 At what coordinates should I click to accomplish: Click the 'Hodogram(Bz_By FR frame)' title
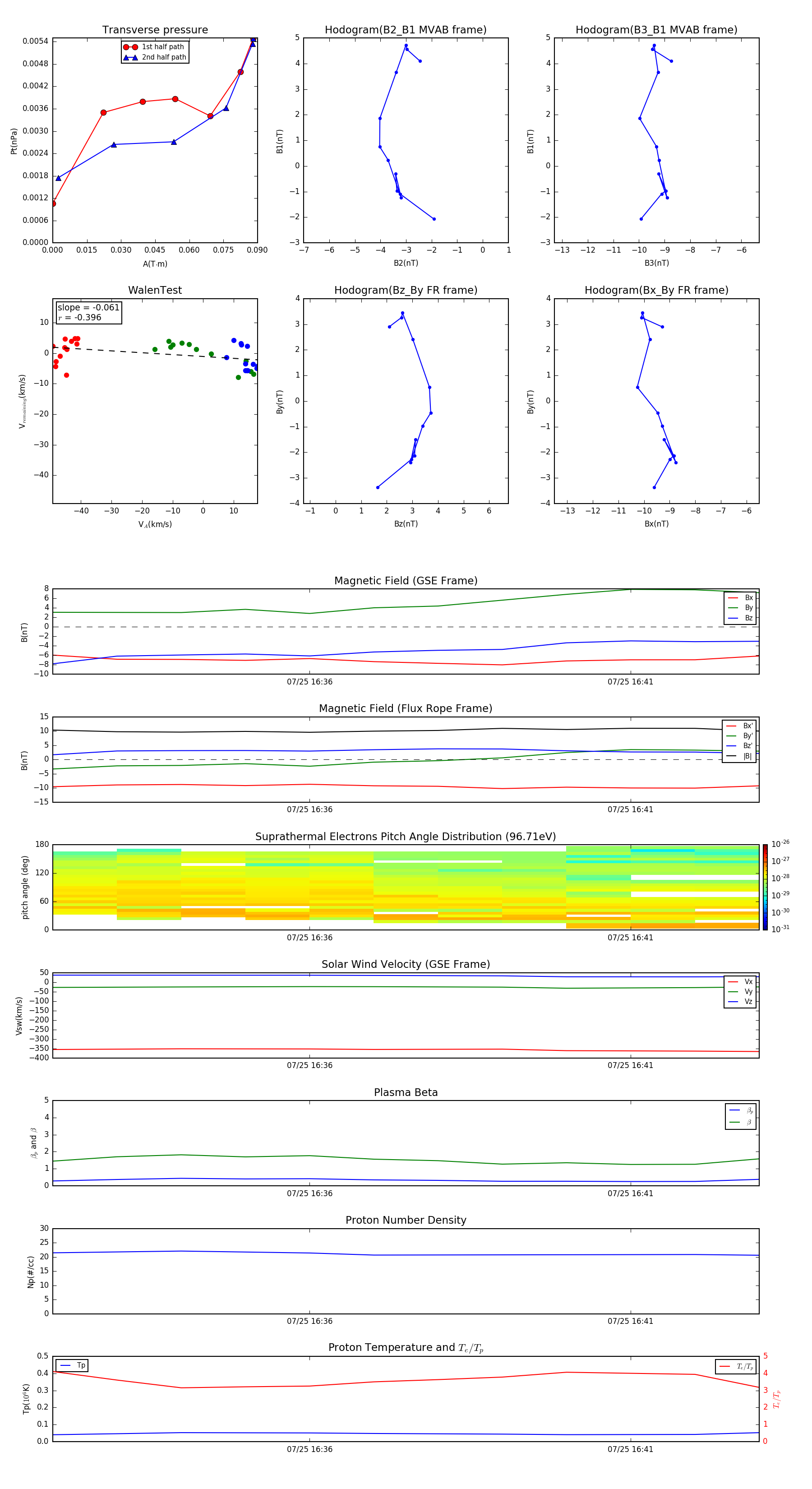tap(406, 290)
